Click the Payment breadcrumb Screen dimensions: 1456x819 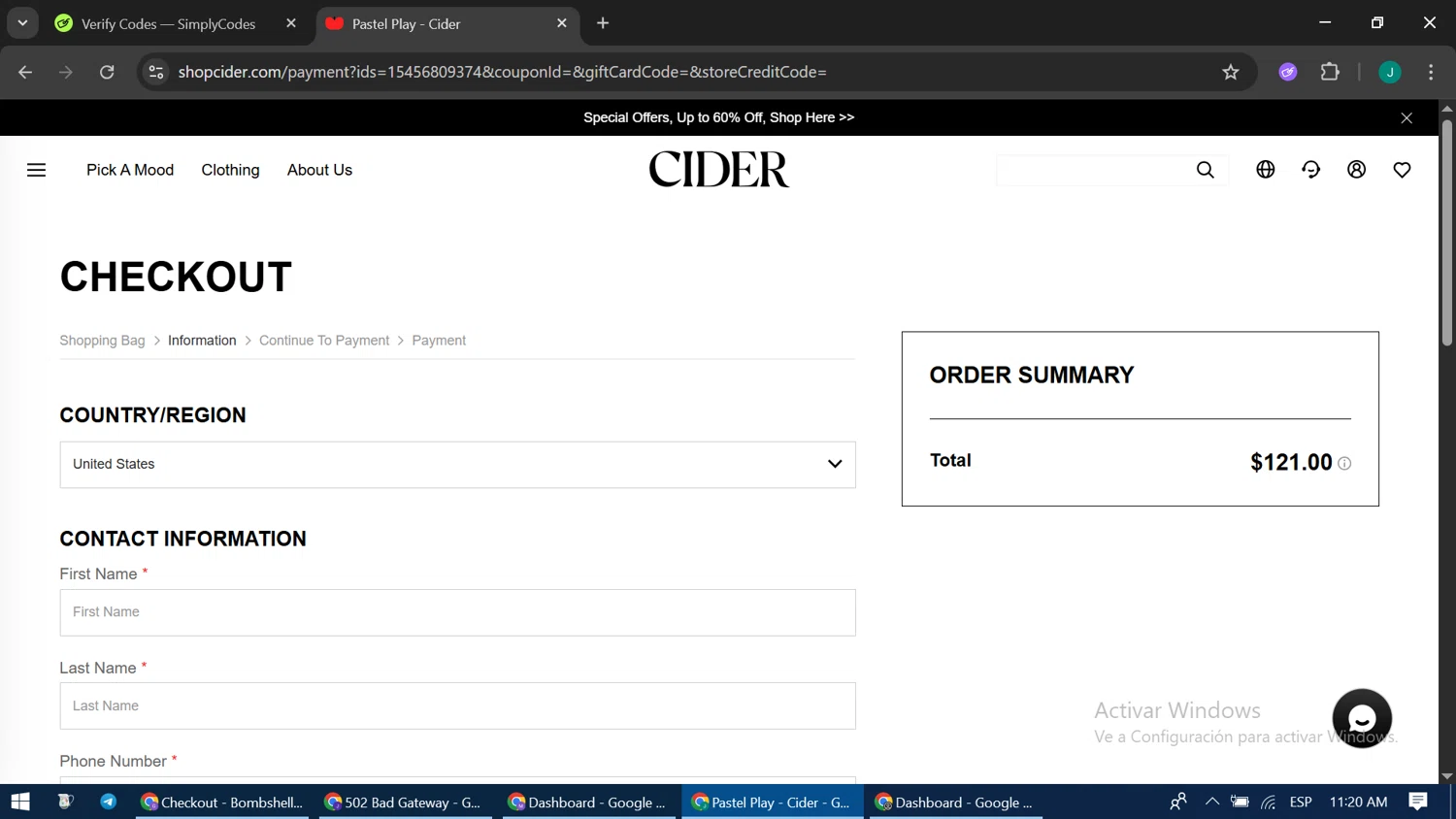[439, 341]
